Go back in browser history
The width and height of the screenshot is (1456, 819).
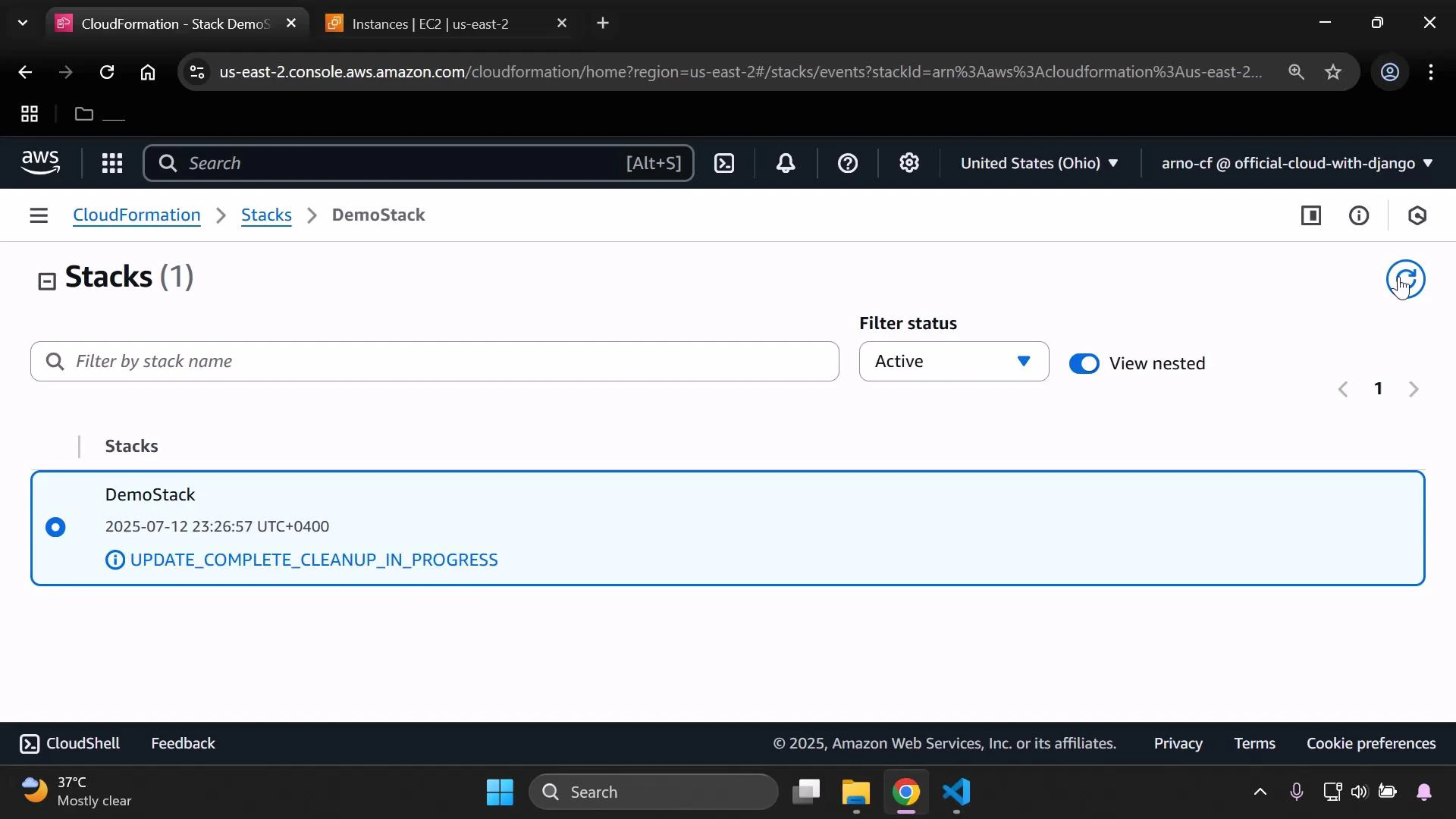pos(25,72)
